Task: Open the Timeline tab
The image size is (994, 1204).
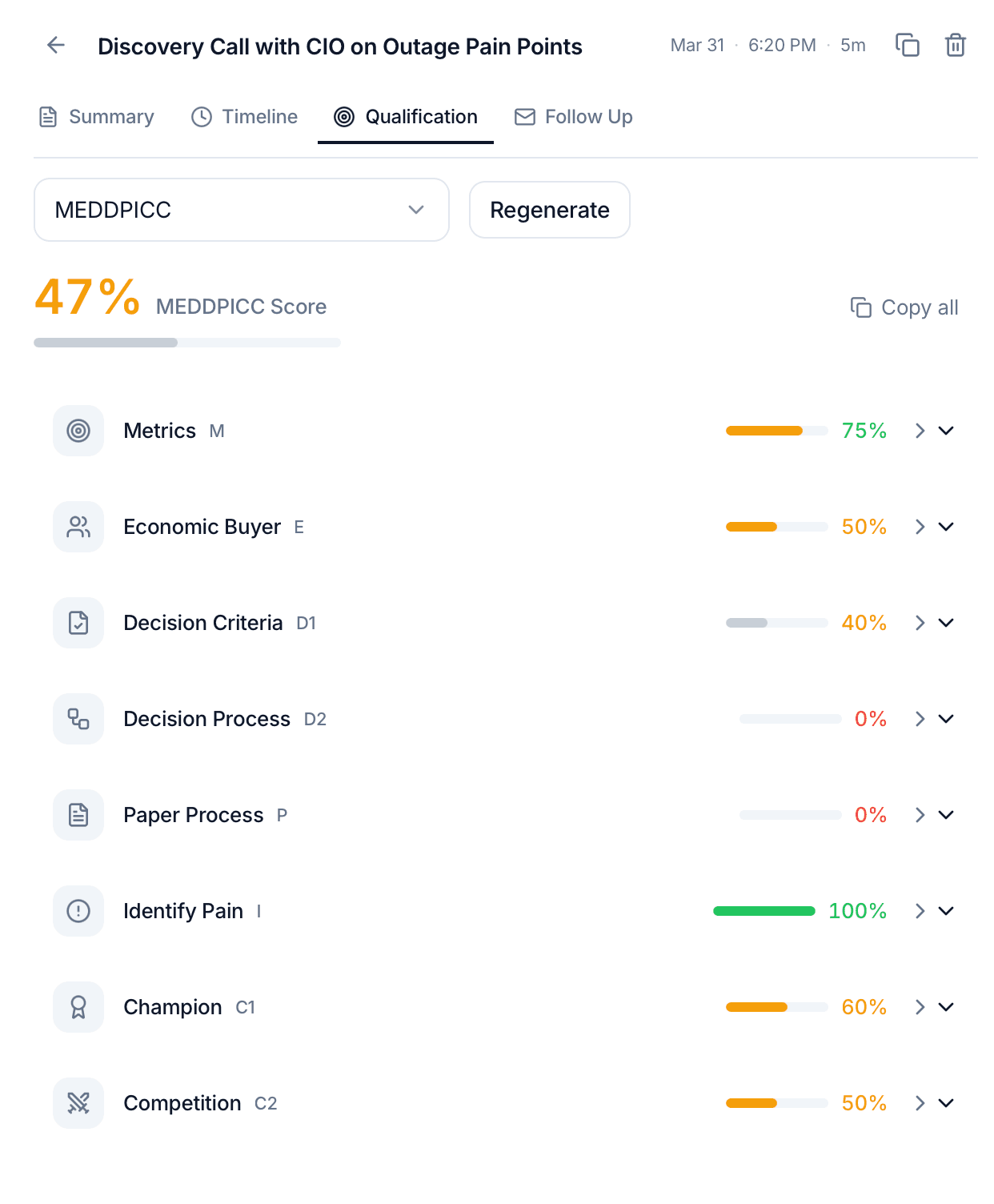Action: tap(244, 117)
